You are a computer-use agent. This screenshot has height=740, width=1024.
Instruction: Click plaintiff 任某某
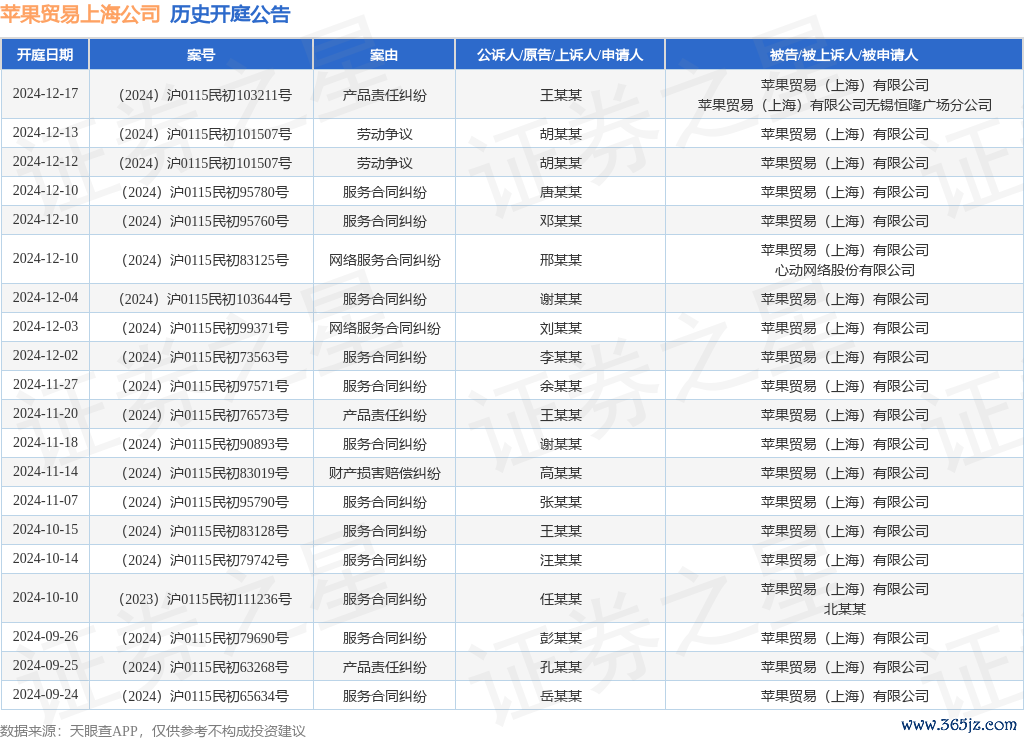[x=561, y=599]
